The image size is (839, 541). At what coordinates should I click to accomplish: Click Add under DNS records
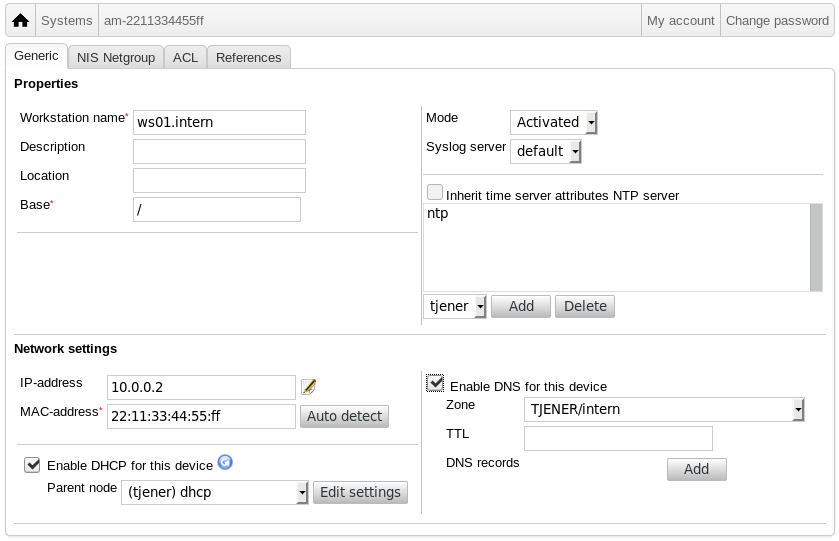point(696,469)
